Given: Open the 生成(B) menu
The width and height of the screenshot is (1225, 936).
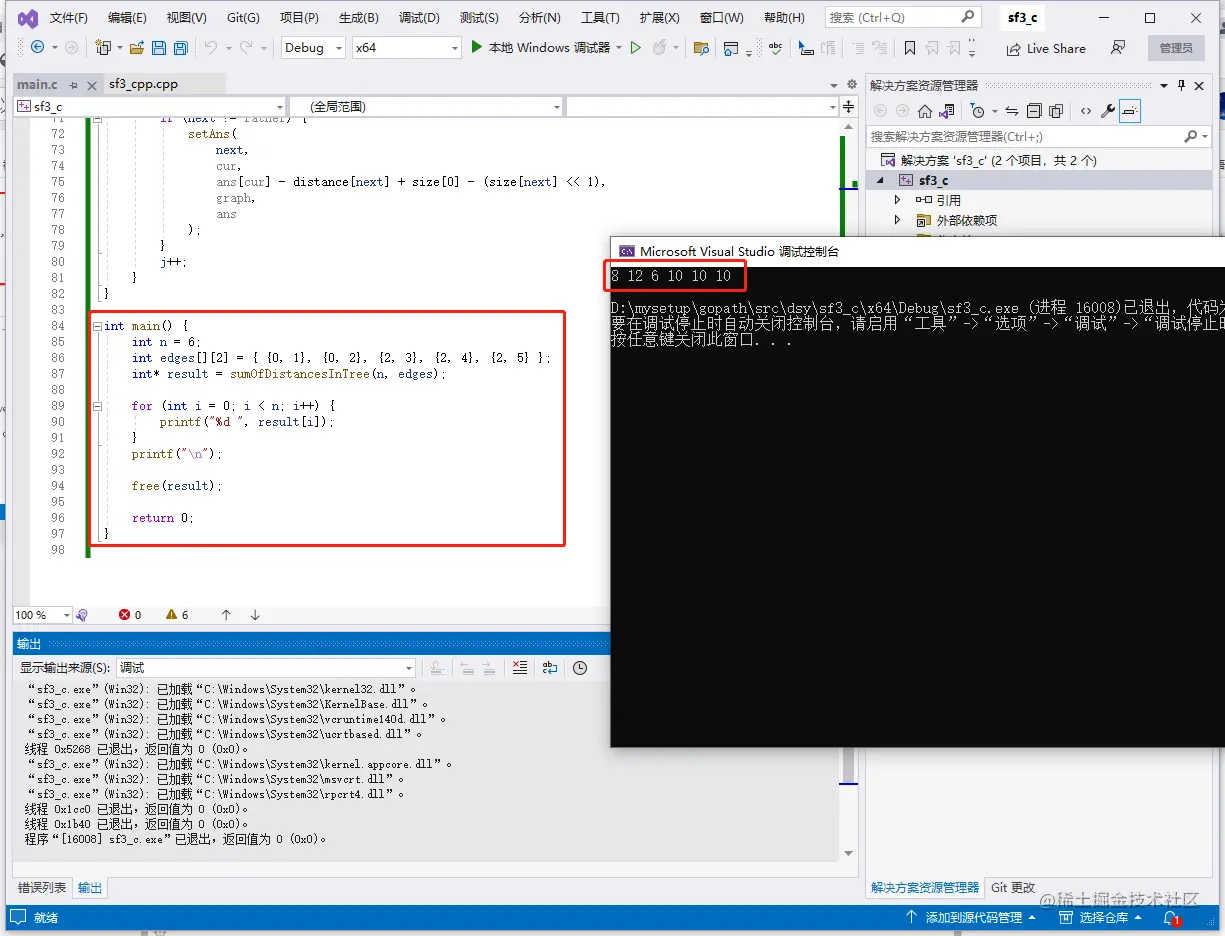Looking at the screenshot, I should 359,18.
